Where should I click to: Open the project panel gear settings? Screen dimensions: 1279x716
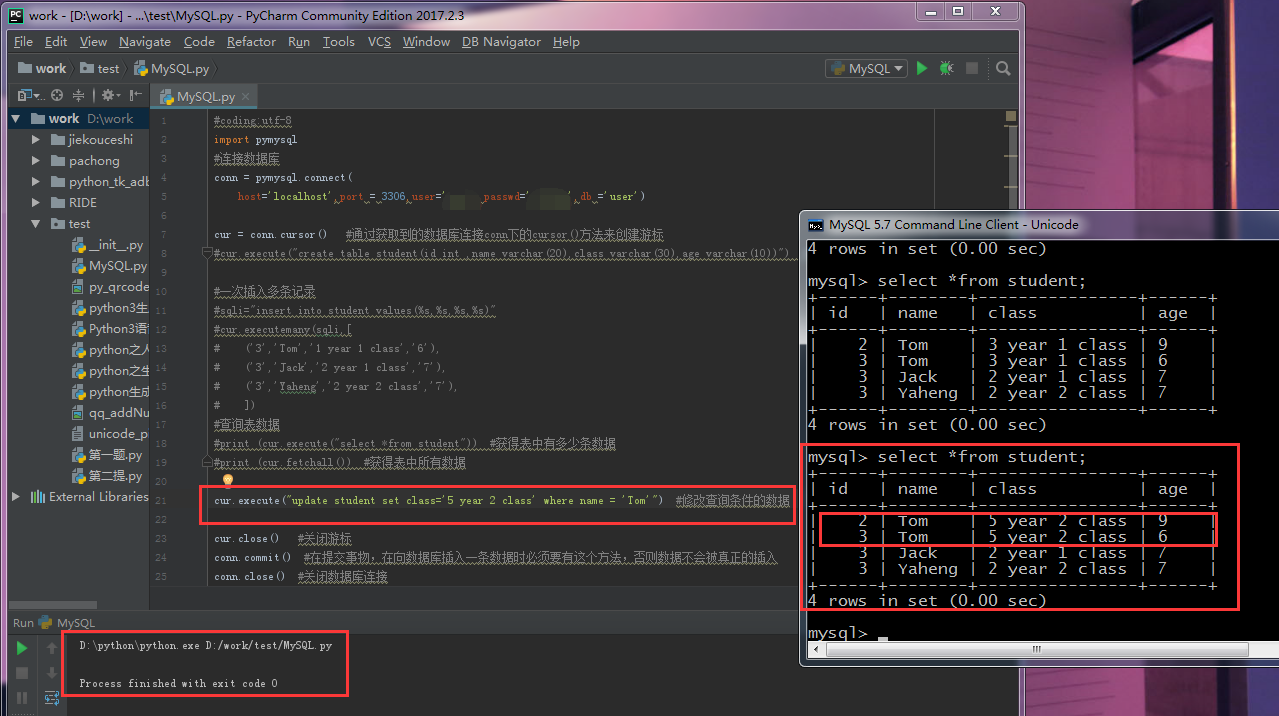tap(111, 95)
